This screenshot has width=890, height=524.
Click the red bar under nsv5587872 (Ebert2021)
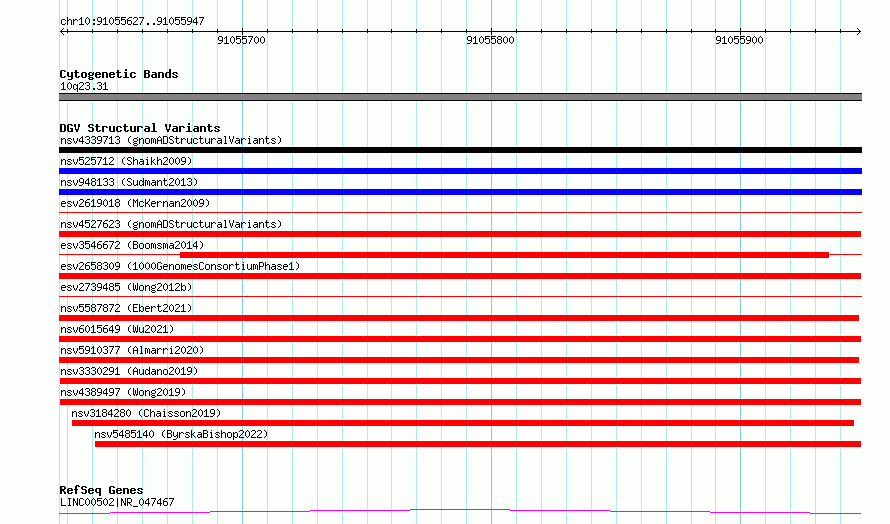click(x=459, y=318)
